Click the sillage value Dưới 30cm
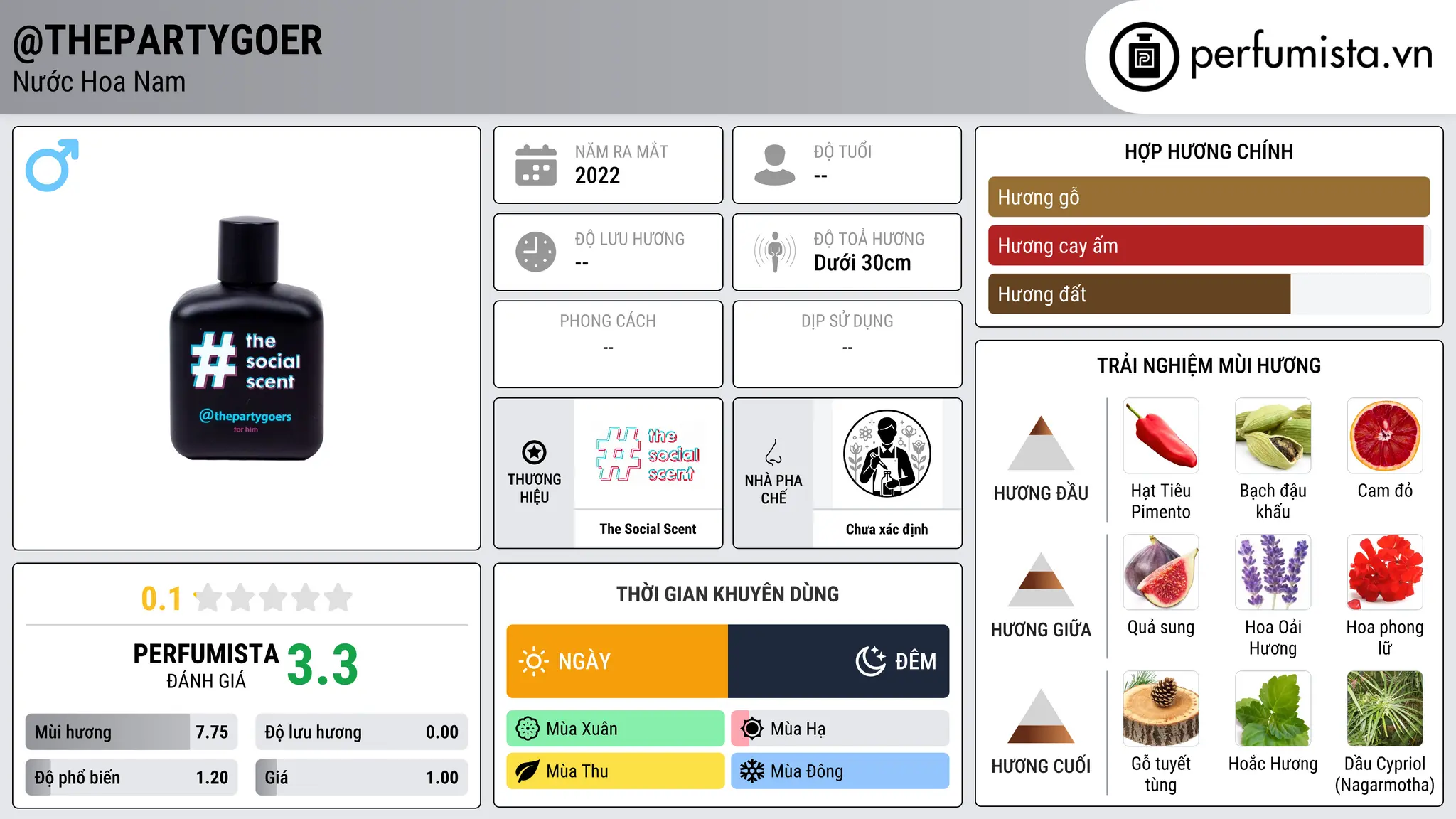 (862, 263)
